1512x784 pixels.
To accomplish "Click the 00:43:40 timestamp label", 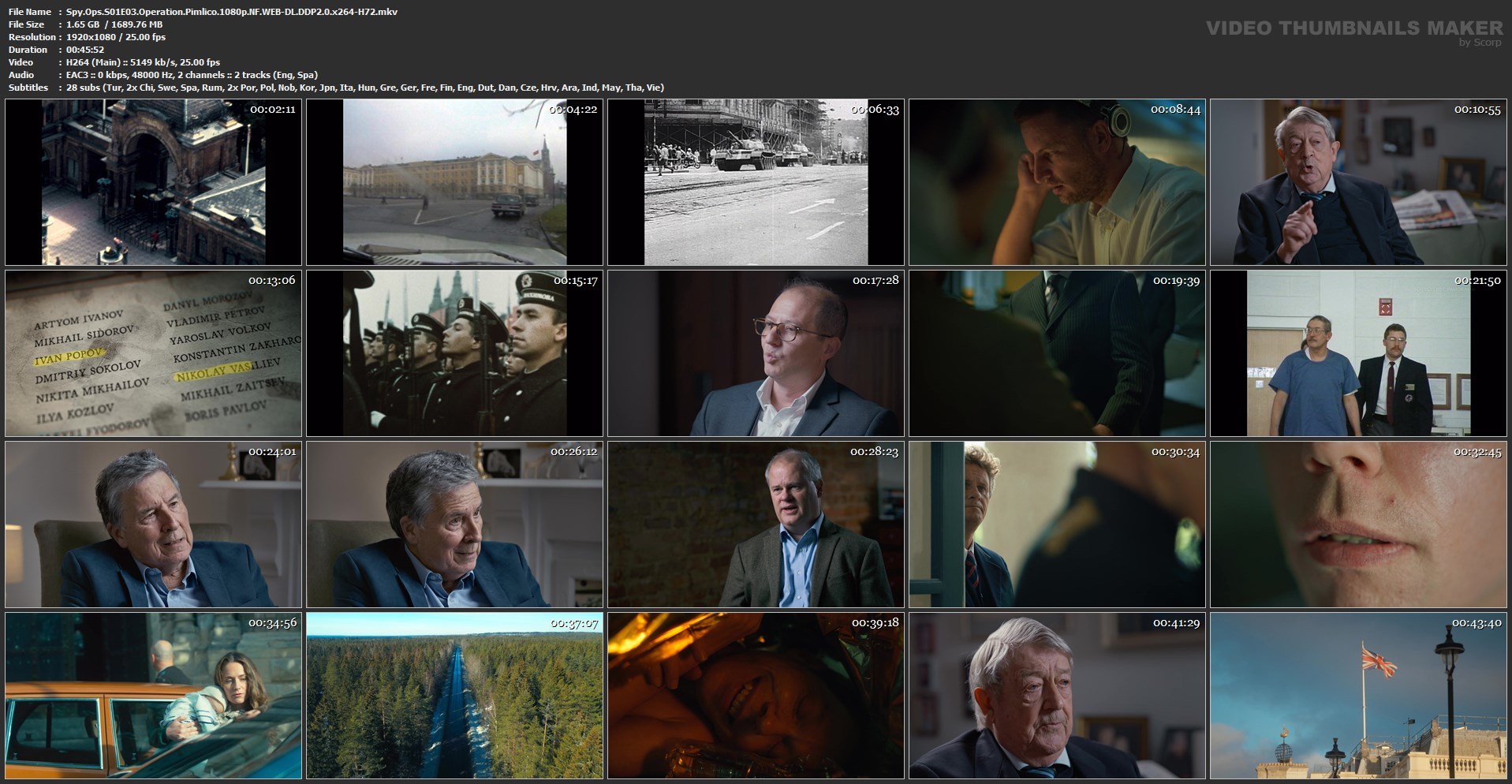I will tap(1477, 622).
